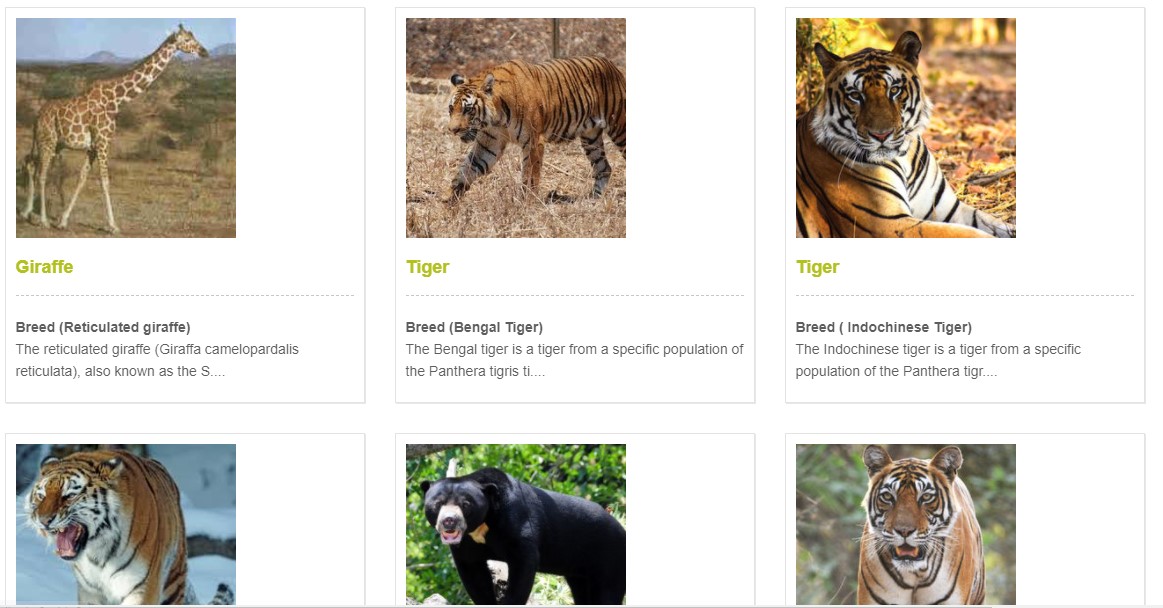Image resolution: width=1163 pixels, height=608 pixels.
Task: Click the Breed (Reticulated giraffe) heading
Action: point(105,325)
